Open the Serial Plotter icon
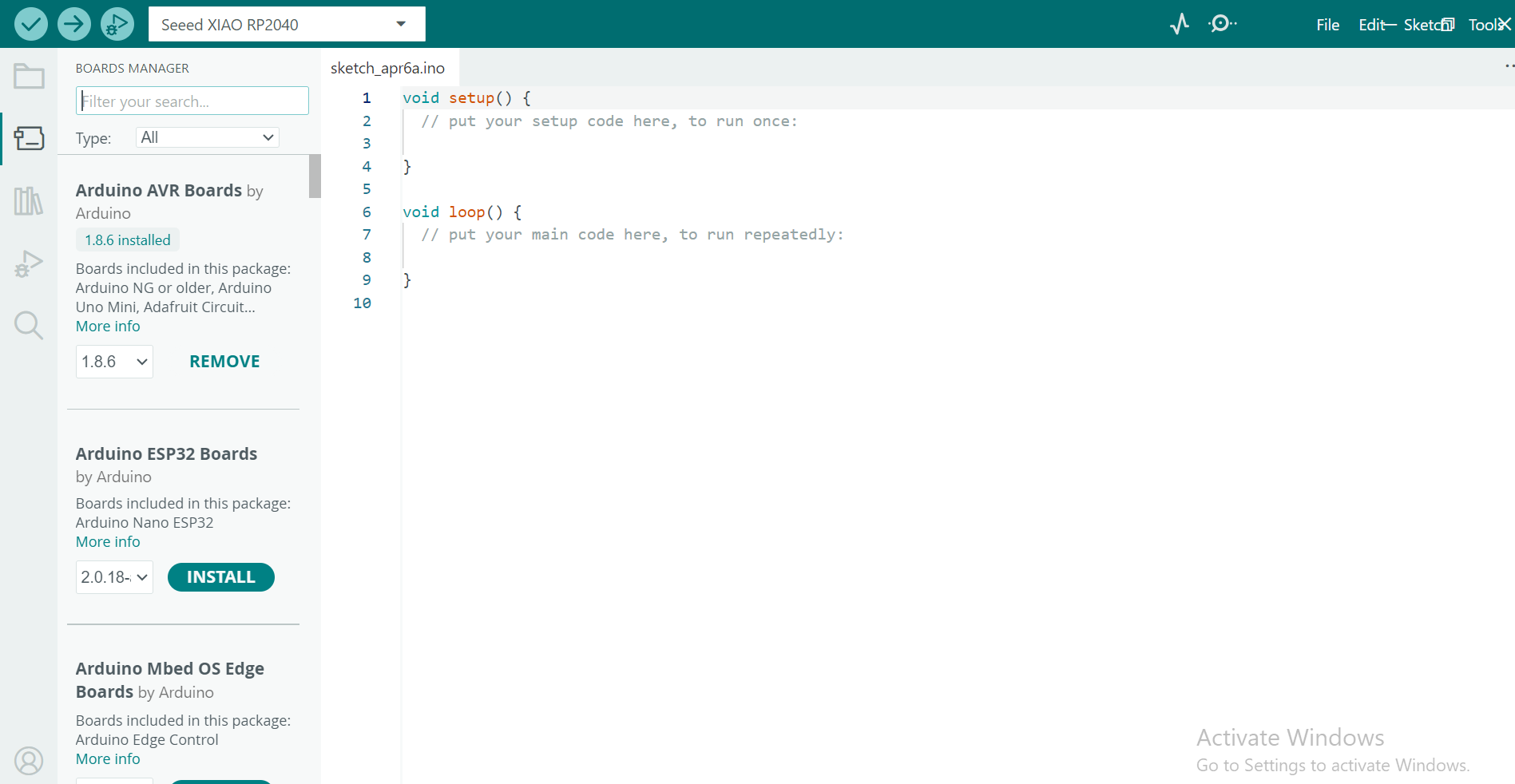Screen dimensions: 1515x784 pyautogui.click(x=1180, y=24)
